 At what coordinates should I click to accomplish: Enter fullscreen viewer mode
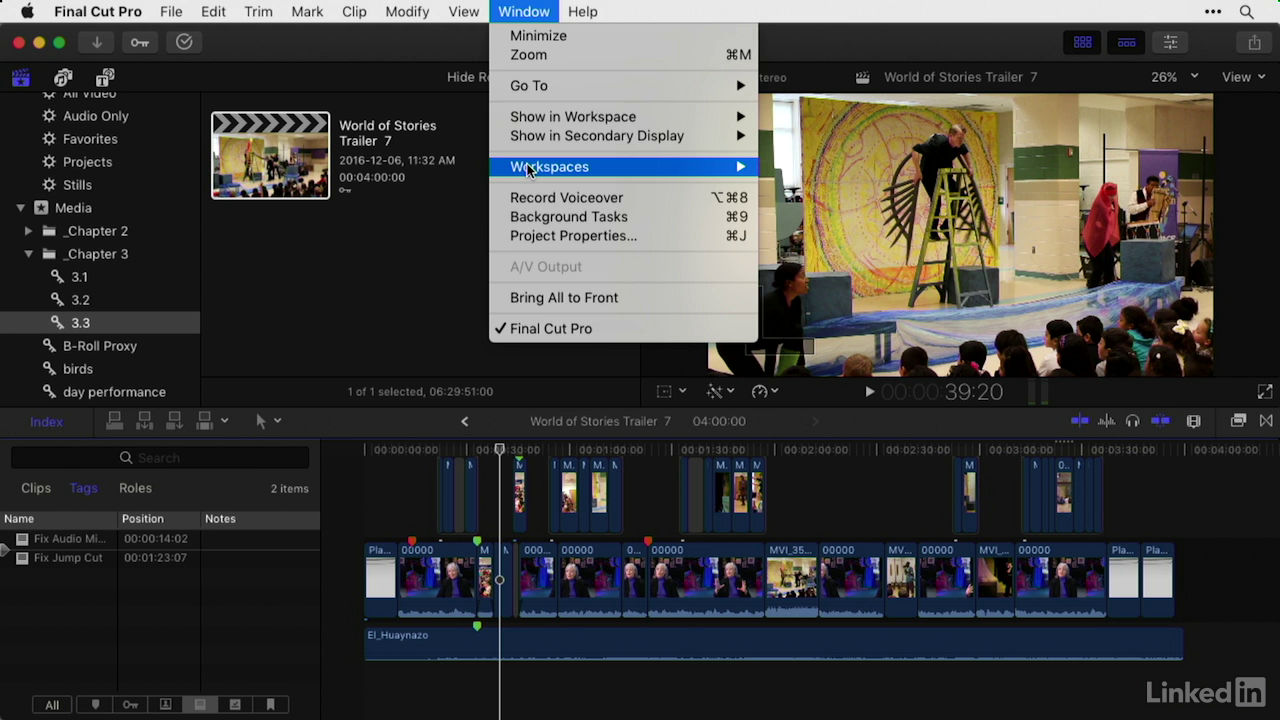click(x=1265, y=392)
